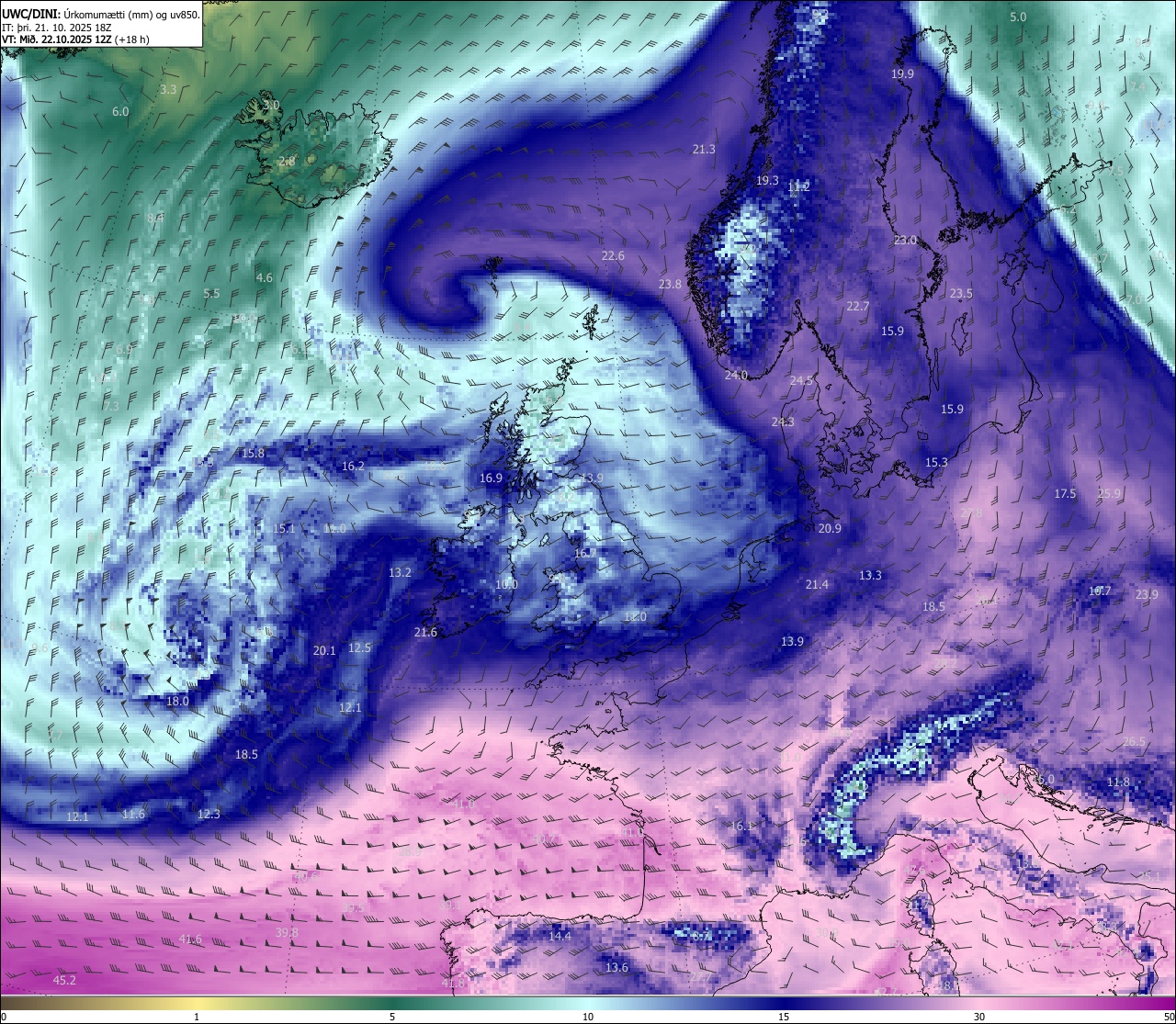The height and width of the screenshot is (1024, 1176).
Task: Click the value '10.0' over Wales
Action: pos(506,584)
